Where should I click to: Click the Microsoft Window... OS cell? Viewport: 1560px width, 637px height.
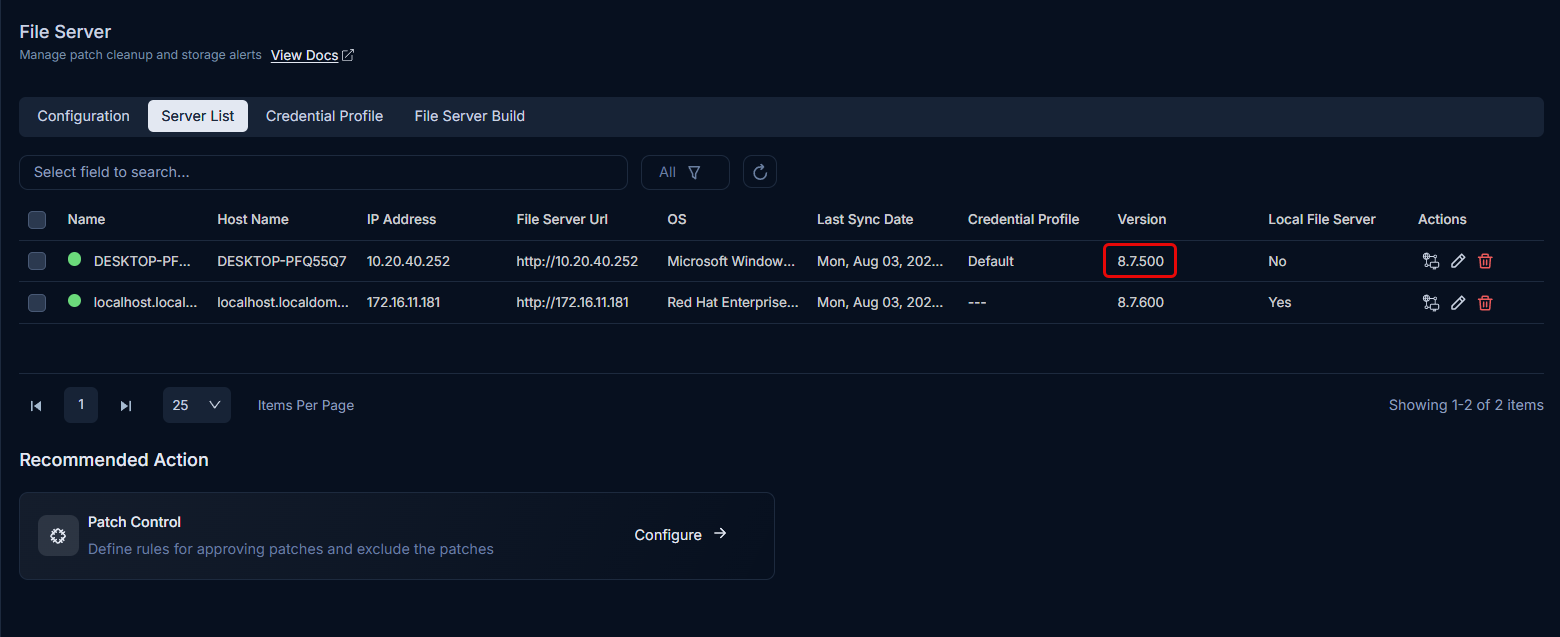732,261
